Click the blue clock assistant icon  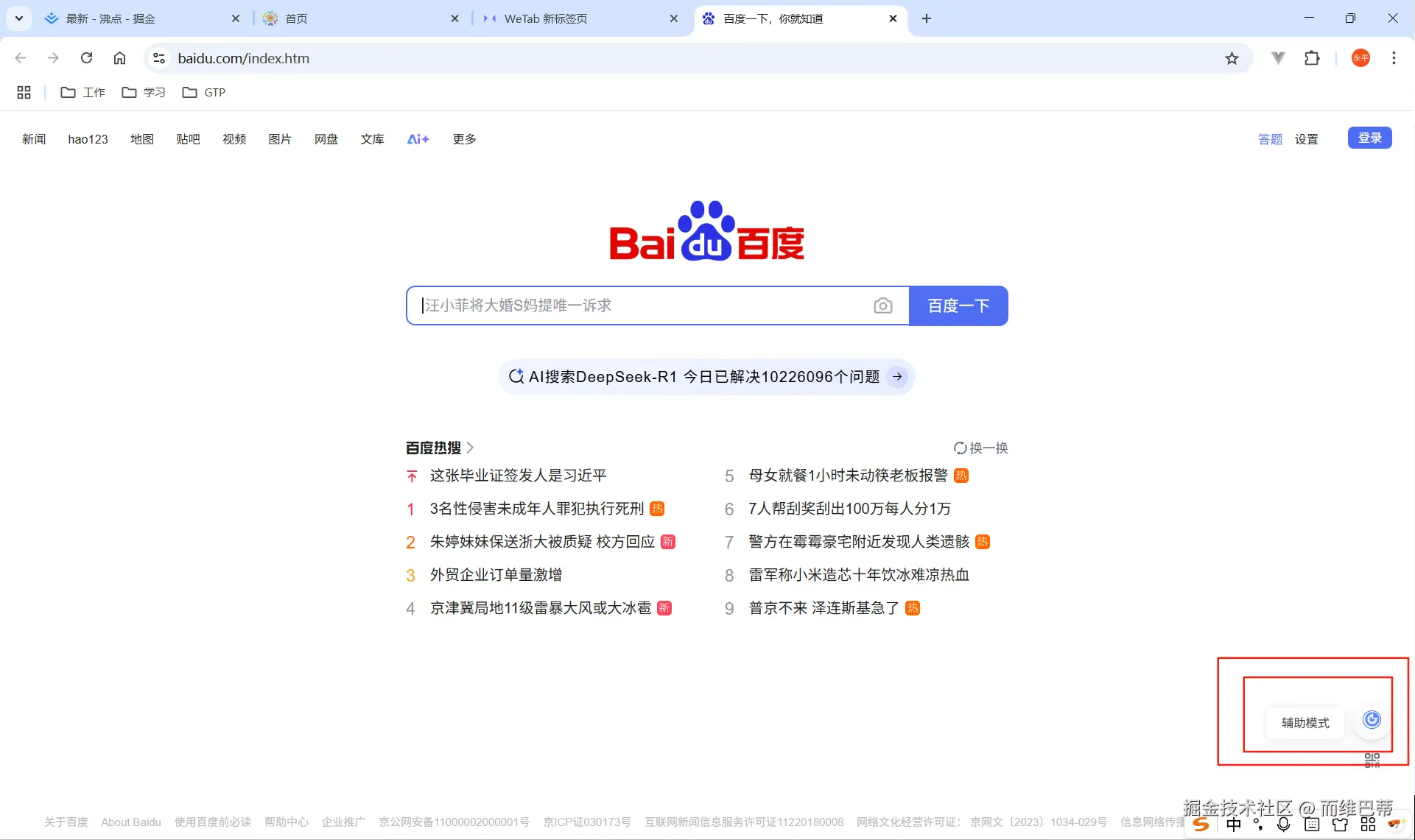pos(1371,719)
